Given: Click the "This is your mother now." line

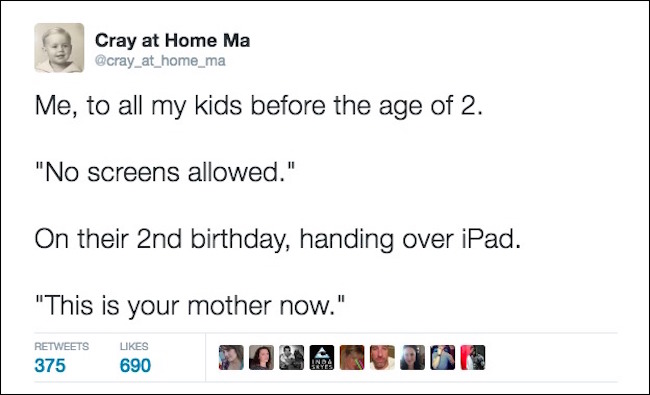Looking at the screenshot, I should point(190,306).
